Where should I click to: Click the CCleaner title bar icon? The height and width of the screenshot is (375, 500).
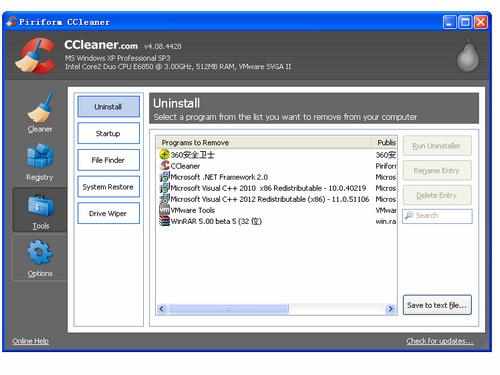click(x=11, y=22)
